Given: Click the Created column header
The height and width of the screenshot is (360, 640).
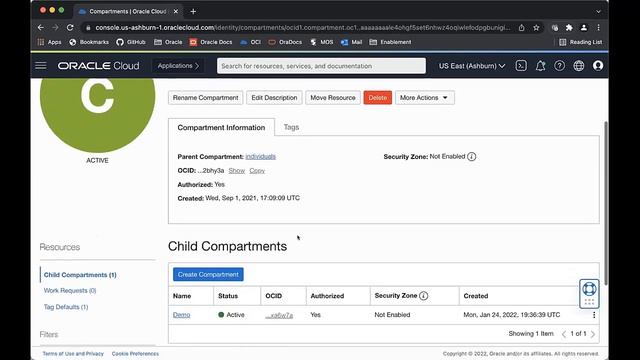Looking at the screenshot, I should [476, 296].
